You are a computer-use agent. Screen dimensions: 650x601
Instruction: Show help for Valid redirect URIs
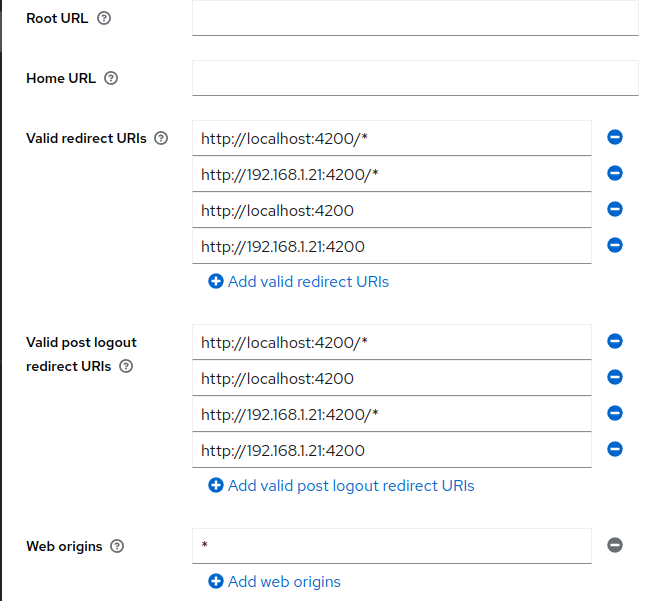point(161,138)
